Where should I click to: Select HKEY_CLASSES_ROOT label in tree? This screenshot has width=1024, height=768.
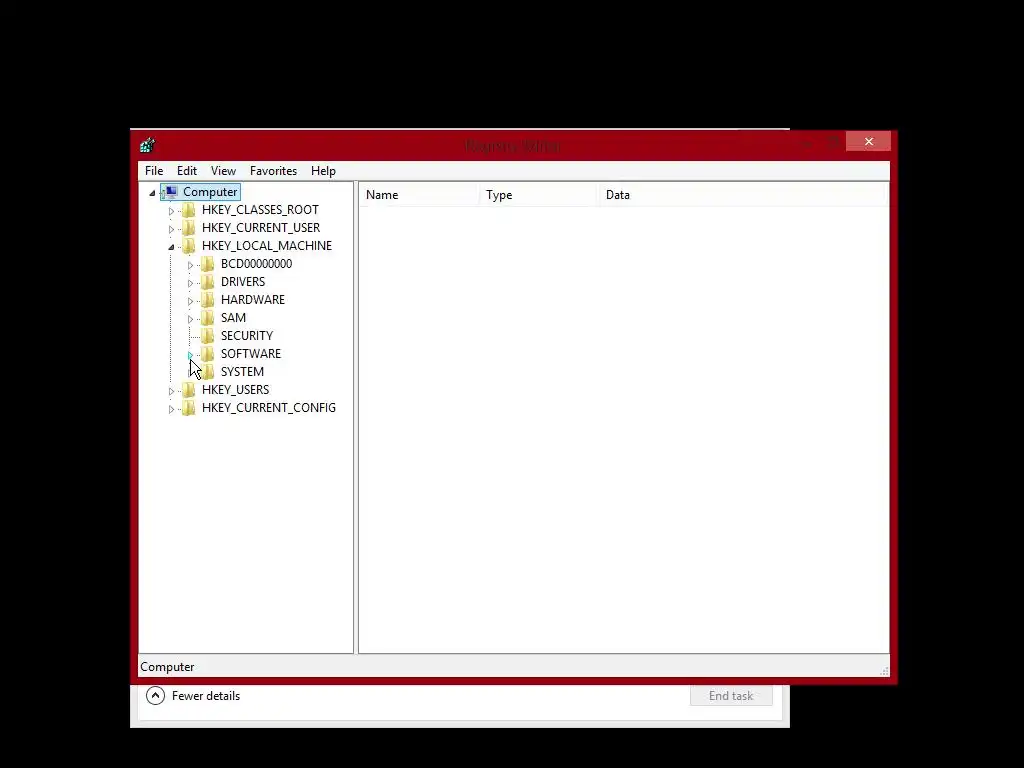coord(260,210)
